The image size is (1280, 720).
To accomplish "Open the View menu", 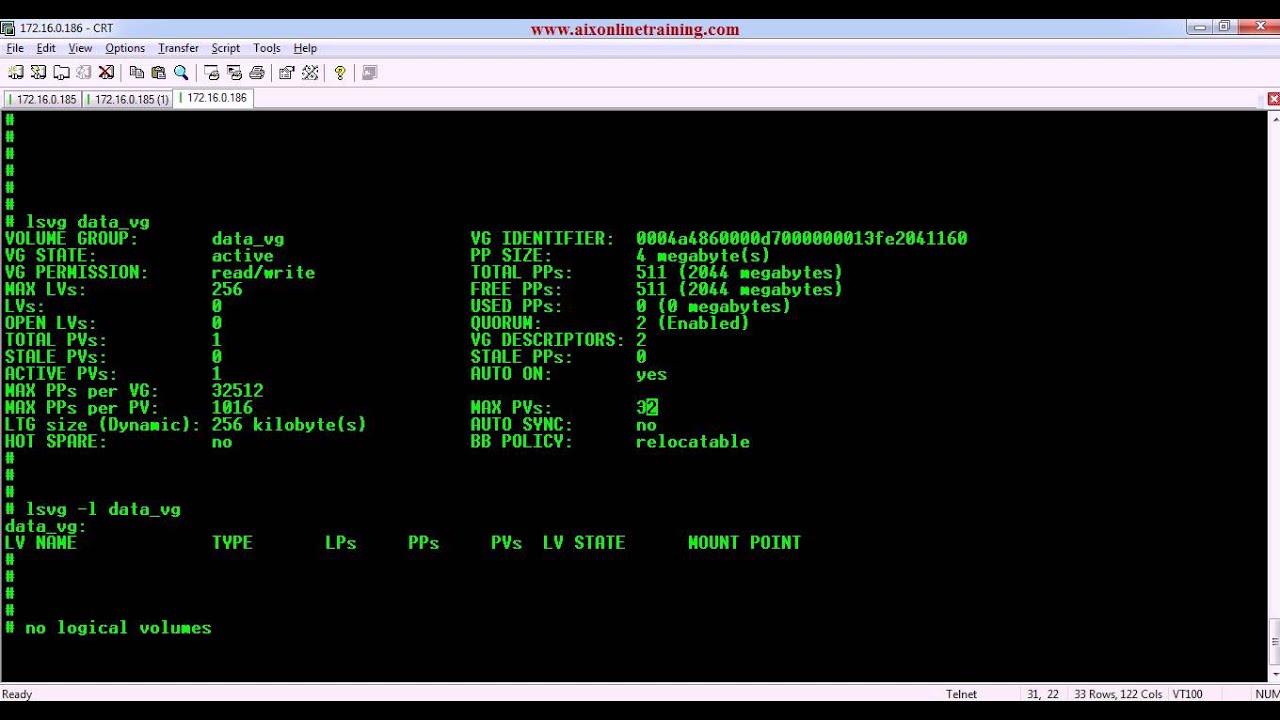I will tap(80, 48).
